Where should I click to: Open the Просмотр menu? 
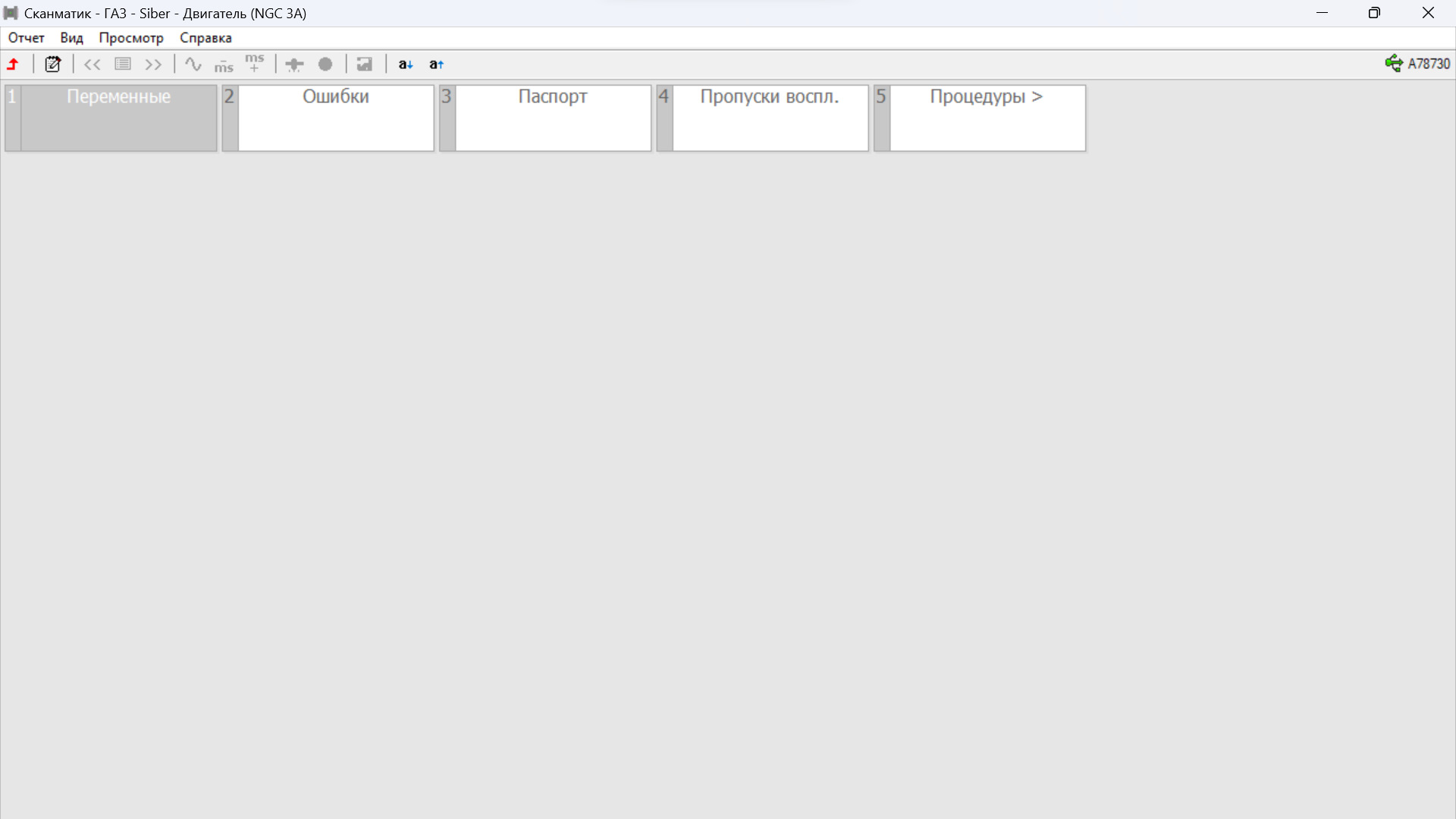coord(131,38)
